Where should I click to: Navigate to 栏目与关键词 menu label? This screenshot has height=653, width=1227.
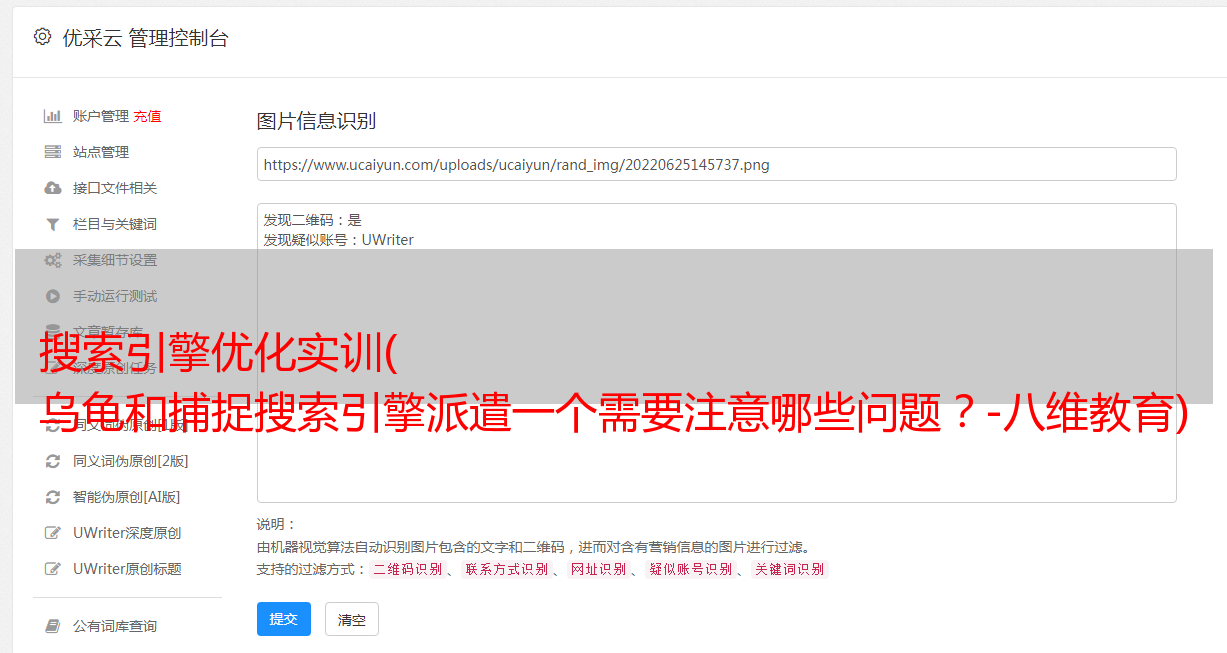tap(115, 224)
